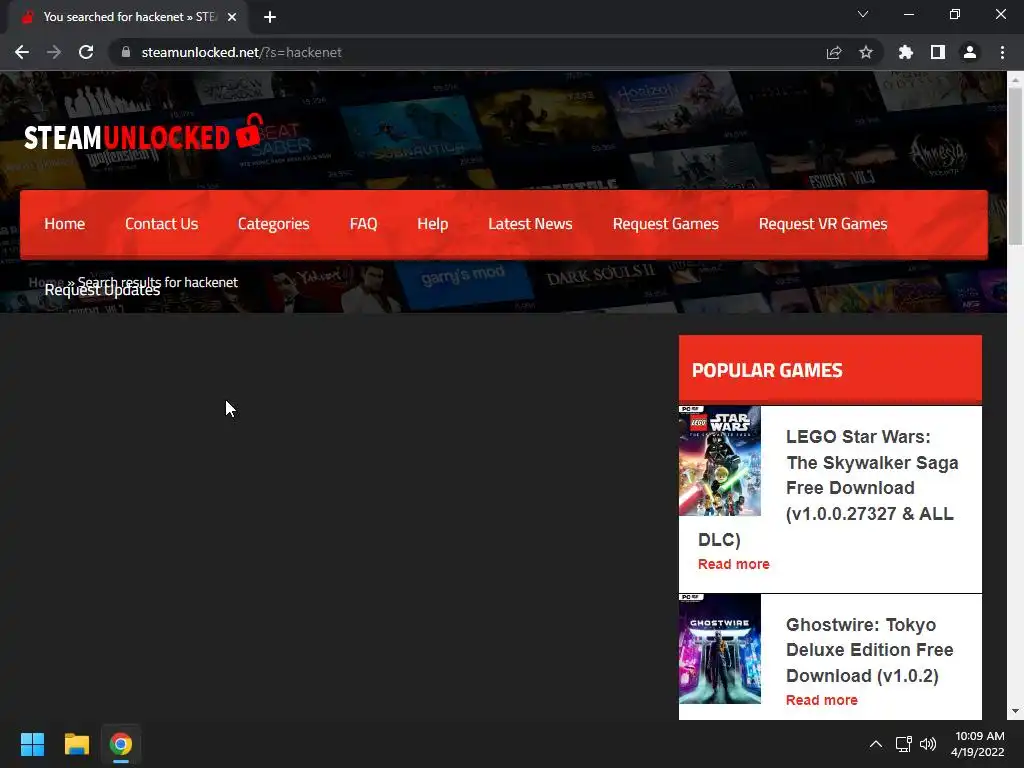
Task: Click the browser forward arrow
Action: [54, 52]
